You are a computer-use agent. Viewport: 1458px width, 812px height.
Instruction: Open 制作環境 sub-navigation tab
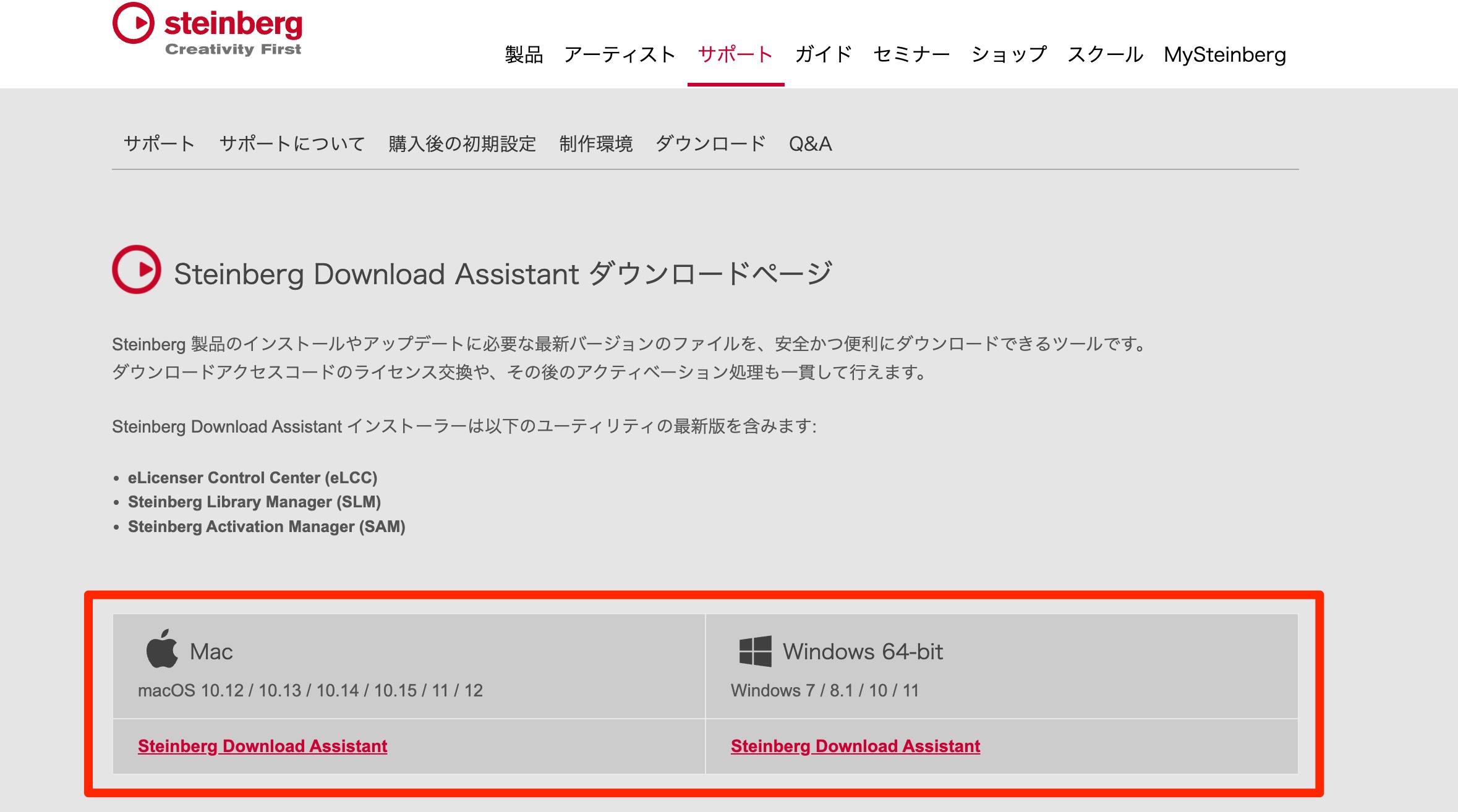pyautogui.click(x=596, y=143)
